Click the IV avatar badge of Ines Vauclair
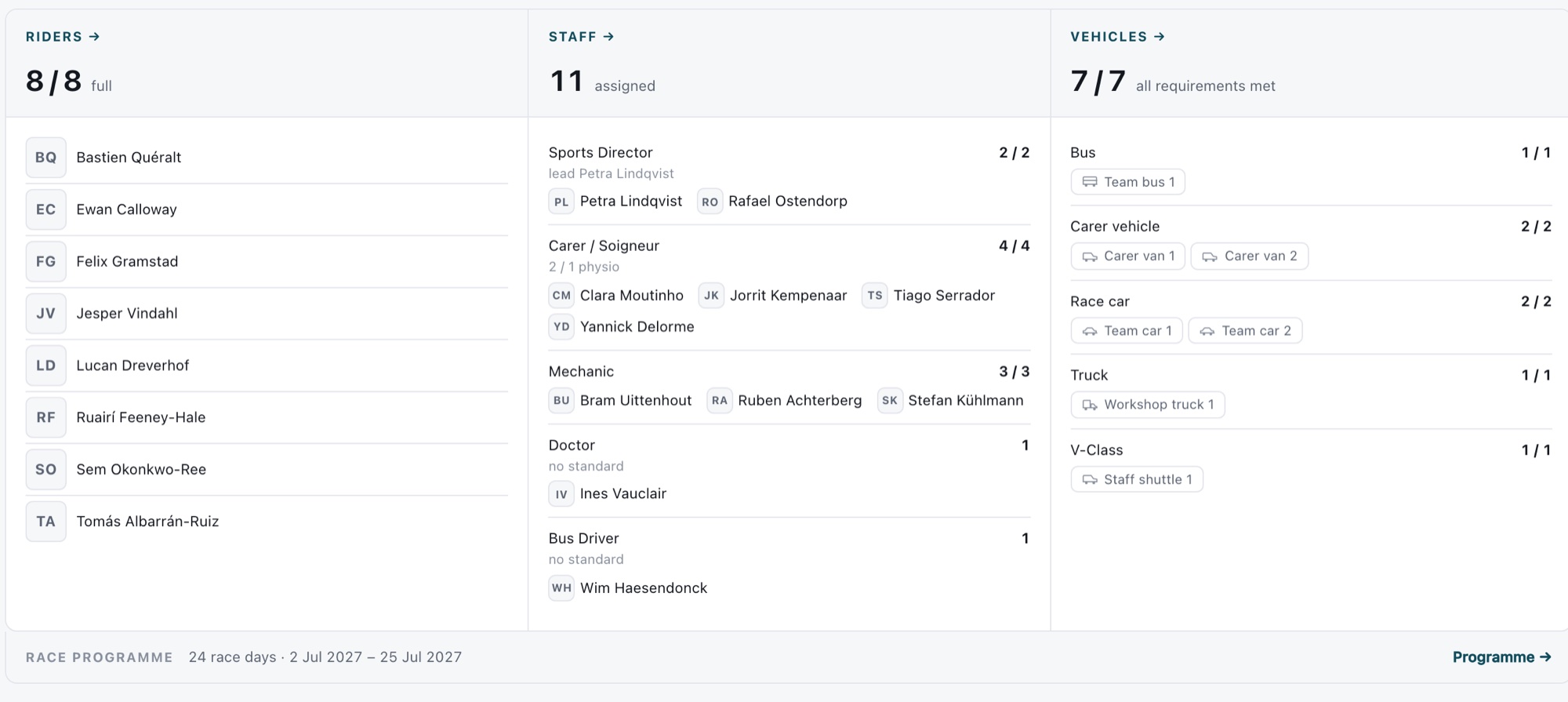This screenshot has width=1568, height=702. 561,494
